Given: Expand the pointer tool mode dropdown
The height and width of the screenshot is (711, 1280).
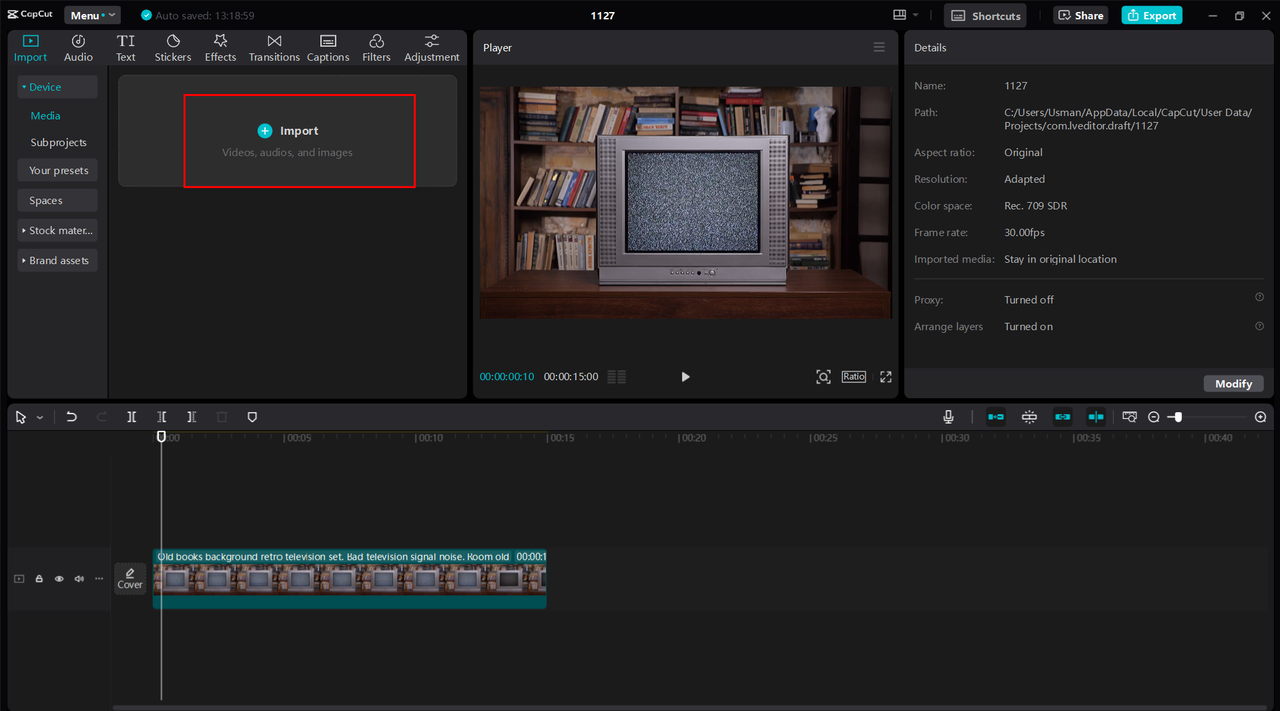Looking at the screenshot, I should click(x=40, y=418).
